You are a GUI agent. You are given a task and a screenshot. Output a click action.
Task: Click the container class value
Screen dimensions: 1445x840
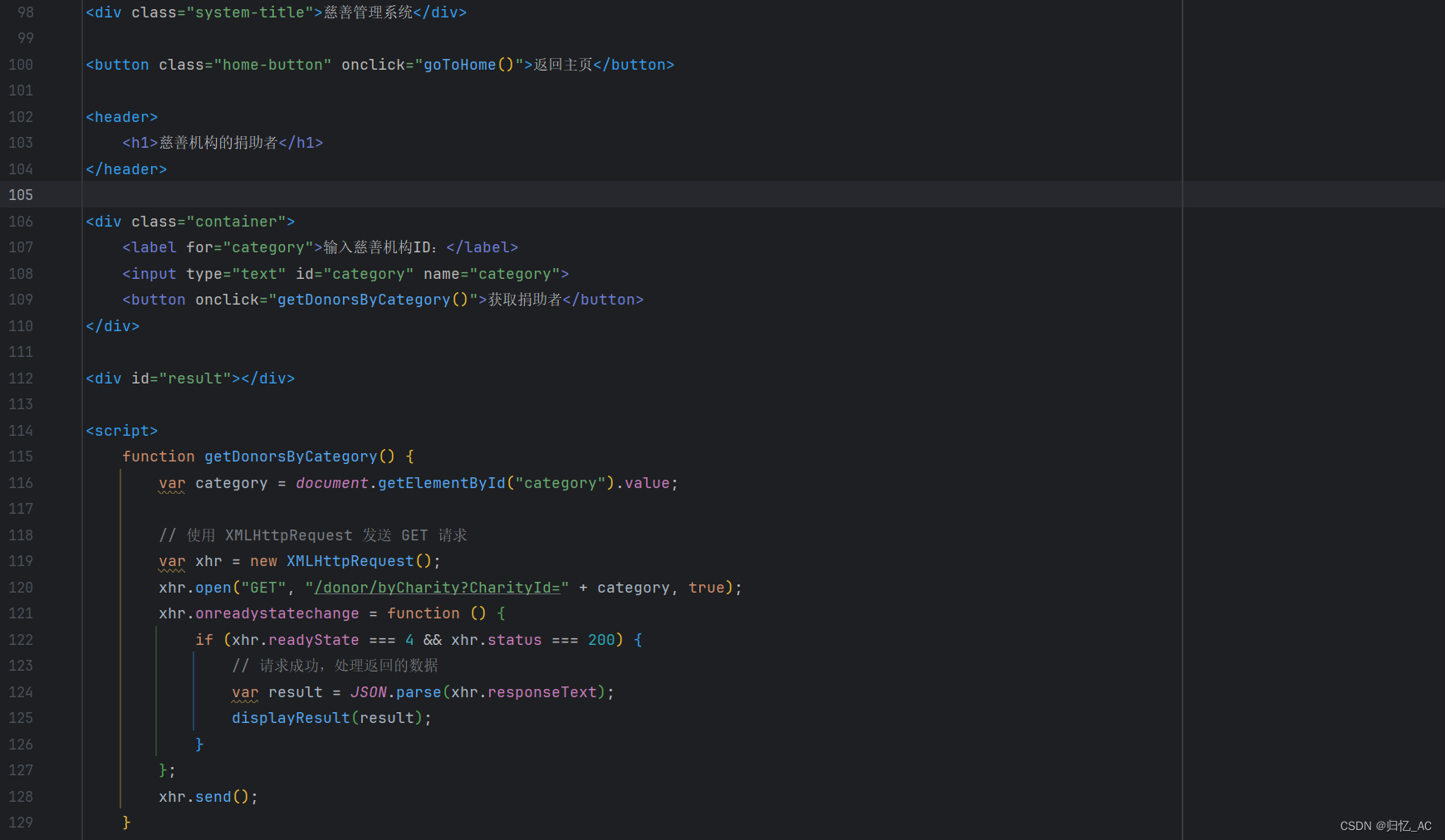[x=241, y=222]
